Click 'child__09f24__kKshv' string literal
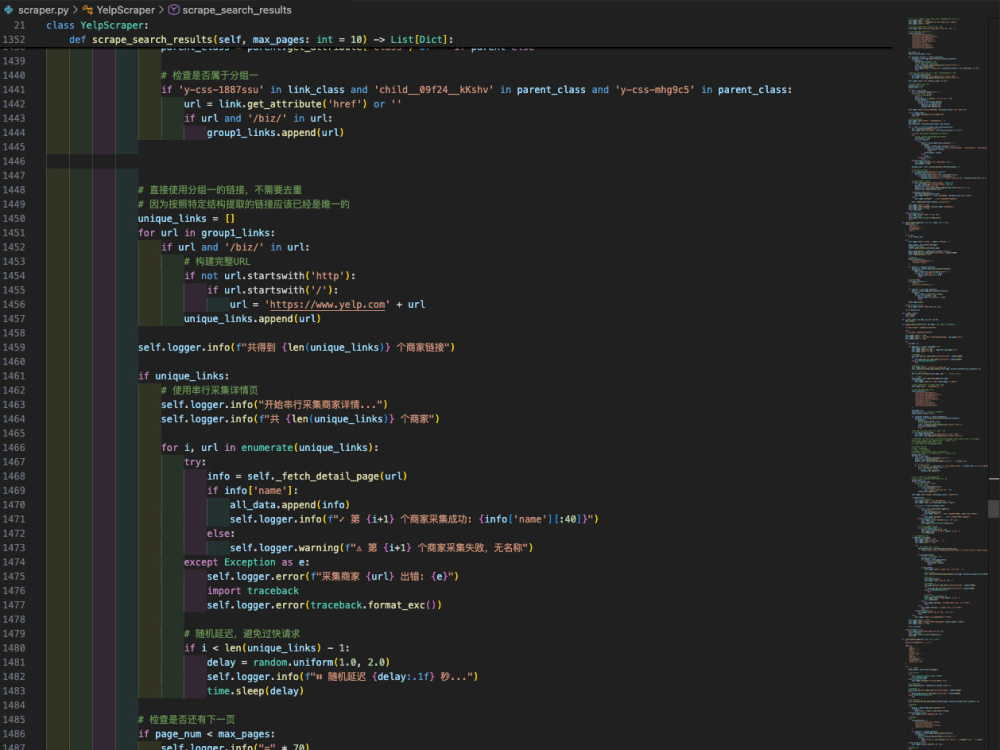Image resolution: width=1000 pixels, height=750 pixels. (434, 89)
